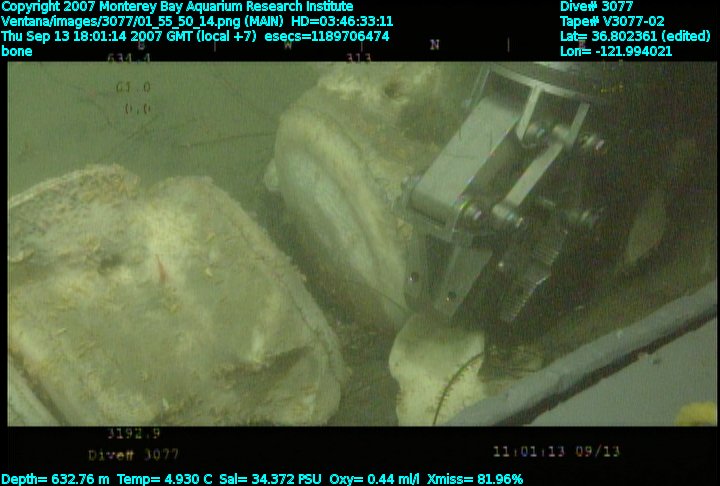720x486 pixels.
Task: Click the 3192.9 video overlay value
Action: coord(133,434)
